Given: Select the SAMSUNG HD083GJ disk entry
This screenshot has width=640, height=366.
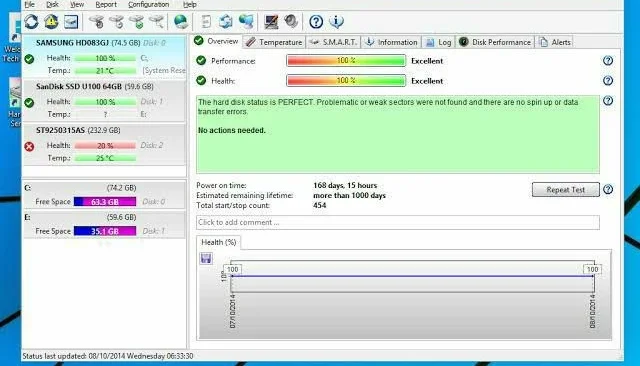Looking at the screenshot, I should (104, 56).
